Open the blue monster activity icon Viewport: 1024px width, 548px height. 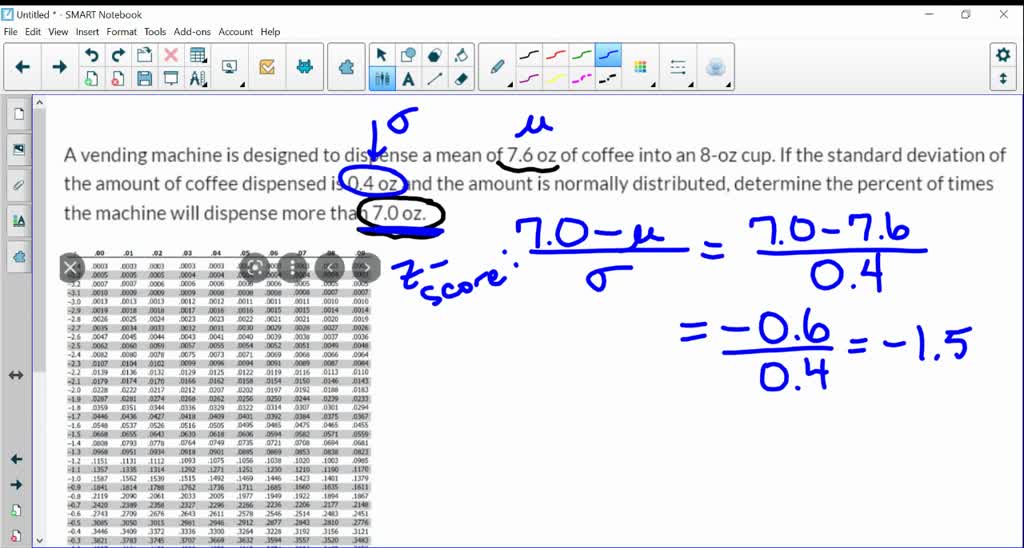[x=304, y=67]
